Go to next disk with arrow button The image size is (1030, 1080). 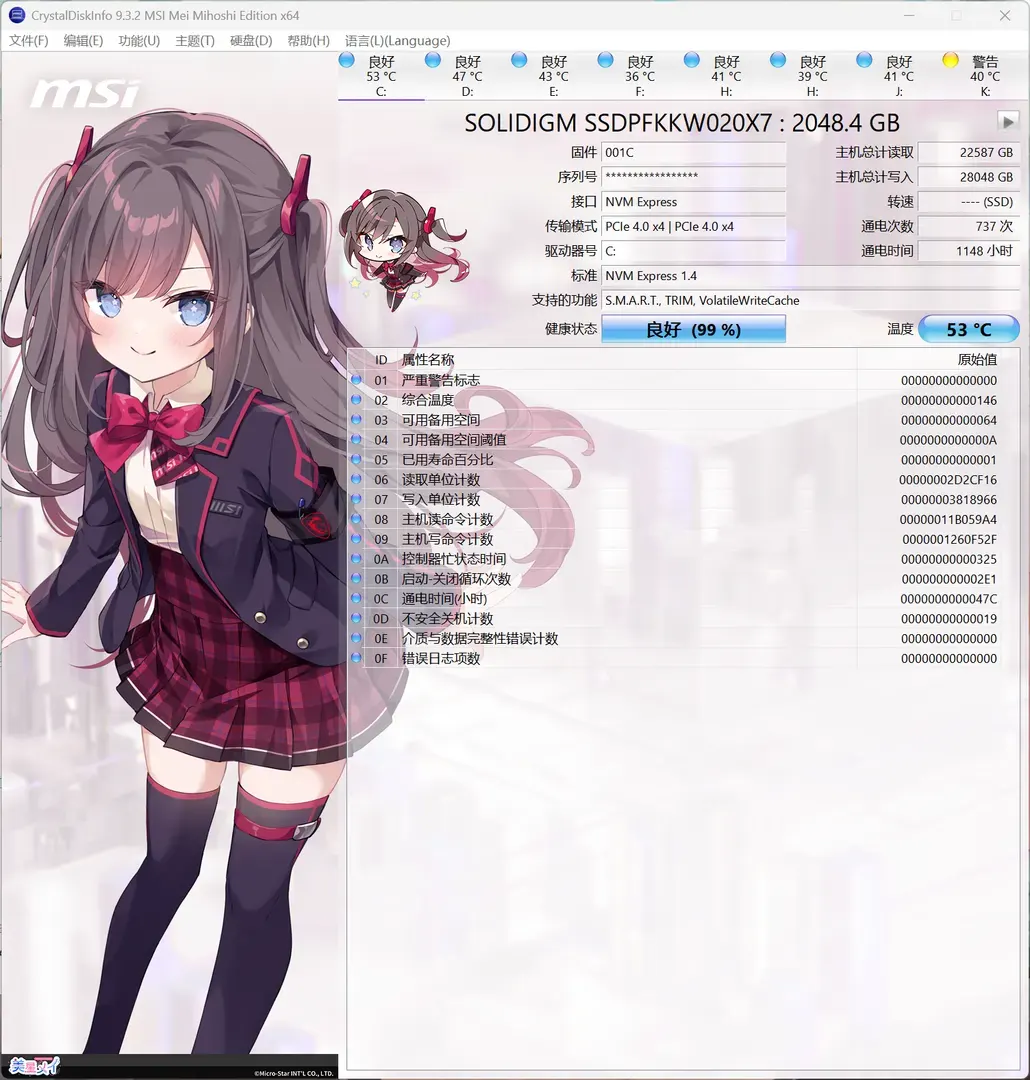coord(1008,122)
